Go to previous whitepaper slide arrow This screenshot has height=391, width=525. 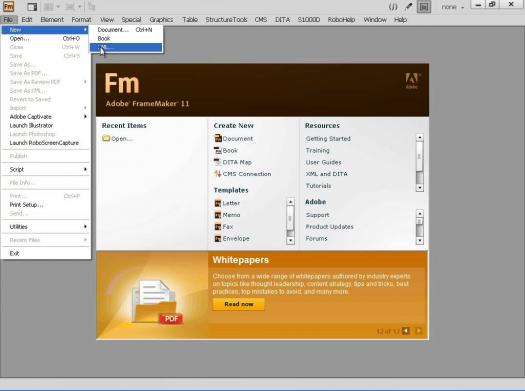pyautogui.click(x=406, y=331)
